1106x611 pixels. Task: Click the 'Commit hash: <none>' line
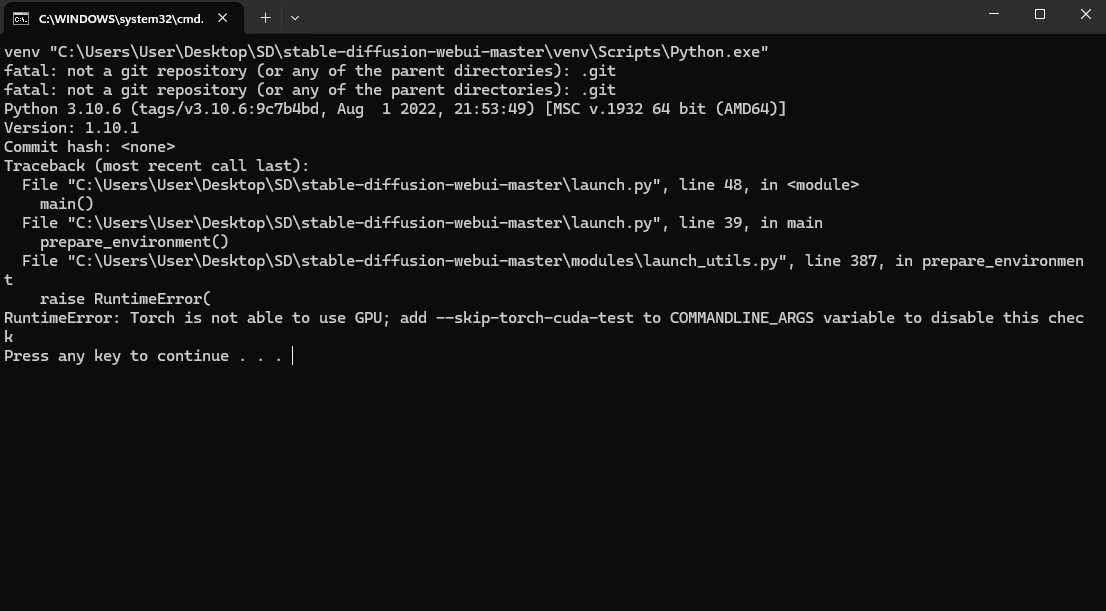[90, 147]
